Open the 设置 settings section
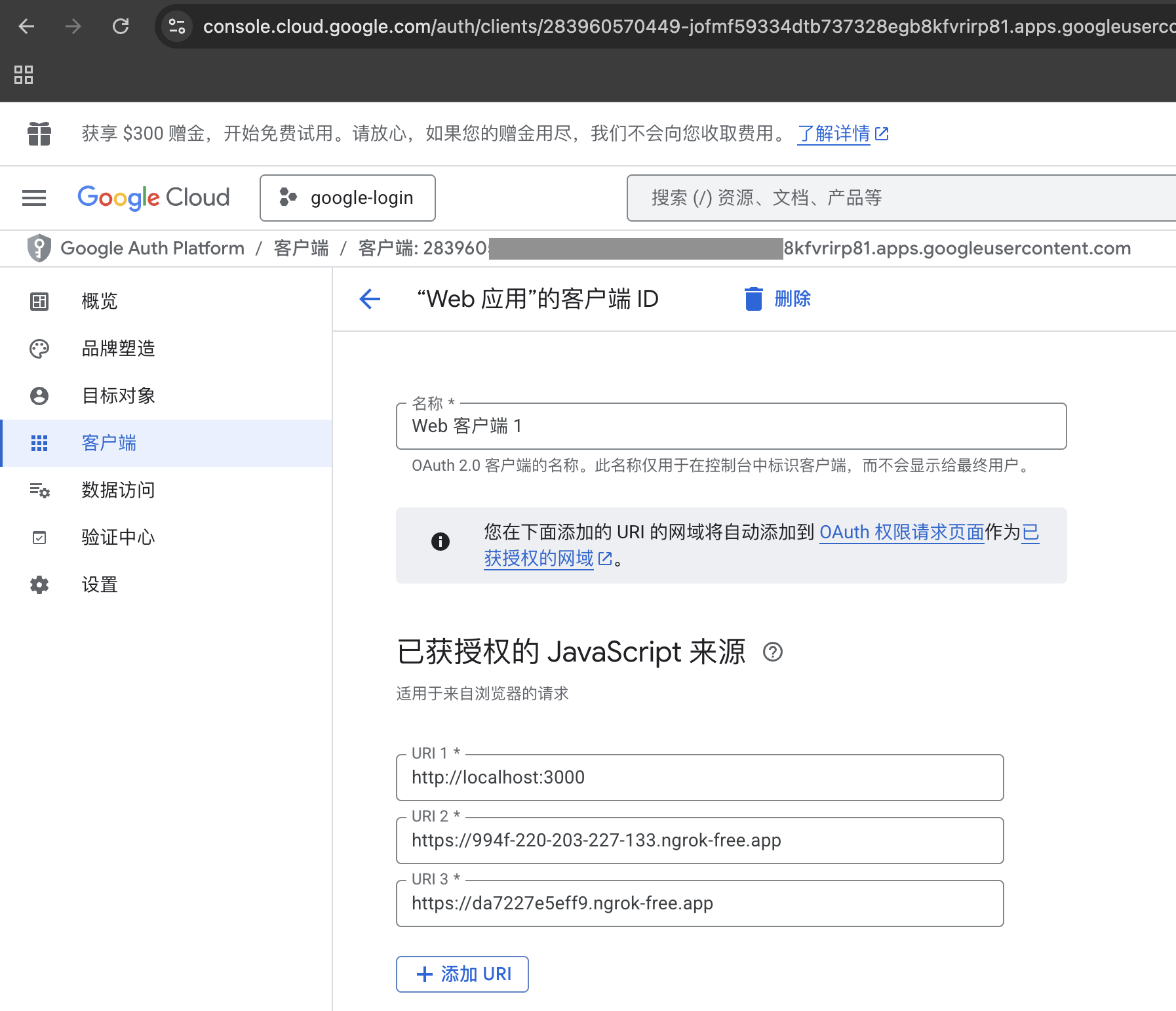Image resolution: width=1176 pixels, height=1011 pixels. point(99,584)
